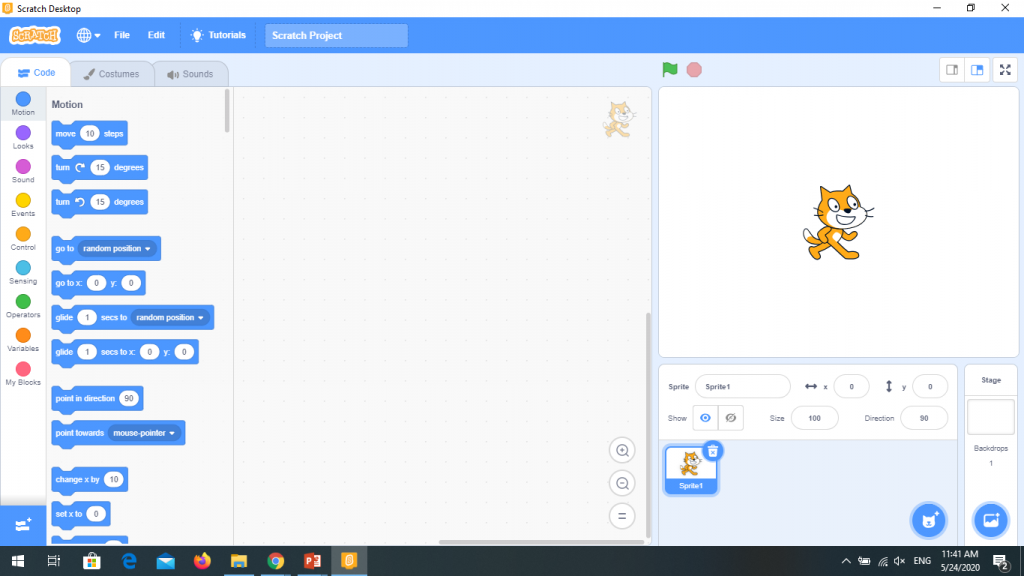The width and height of the screenshot is (1024, 576).
Task: Hide the sprite with crossed-eye icon
Action: pos(731,418)
